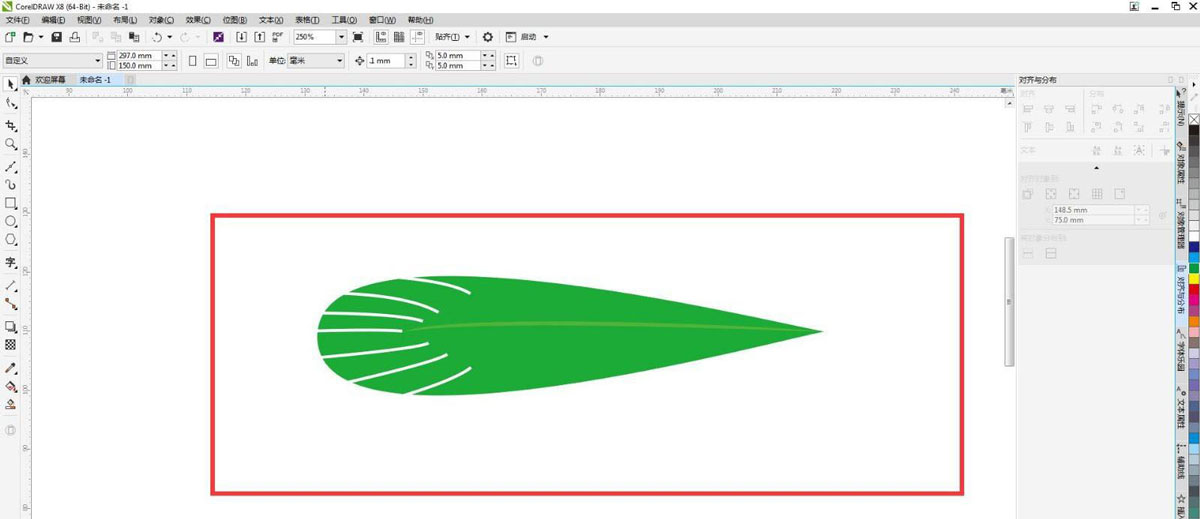Select the Pick tool arrow in toolbox

pyautogui.click(x=11, y=84)
